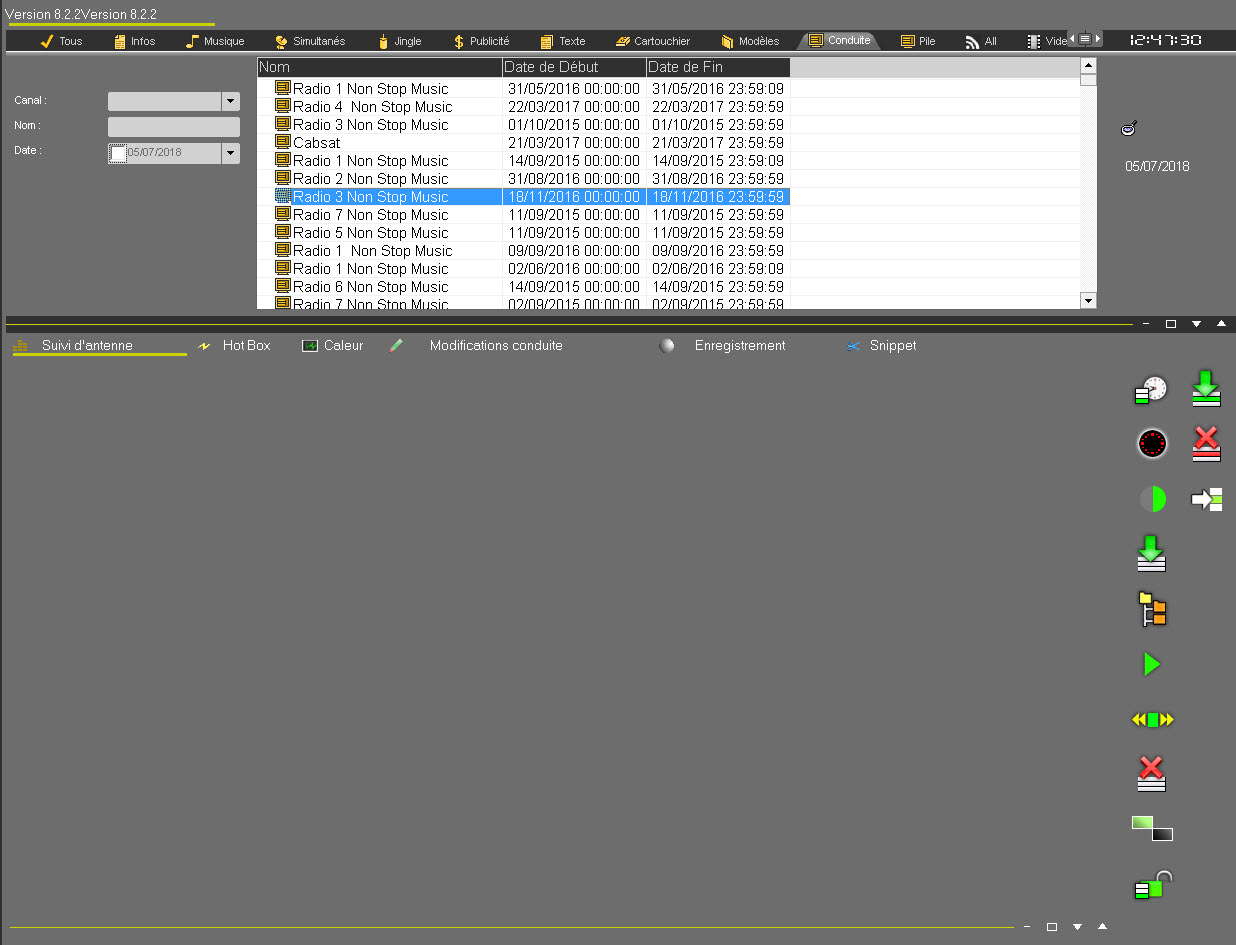Open the Canal dropdown list
The width and height of the screenshot is (1236, 945).
pos(231,101)
